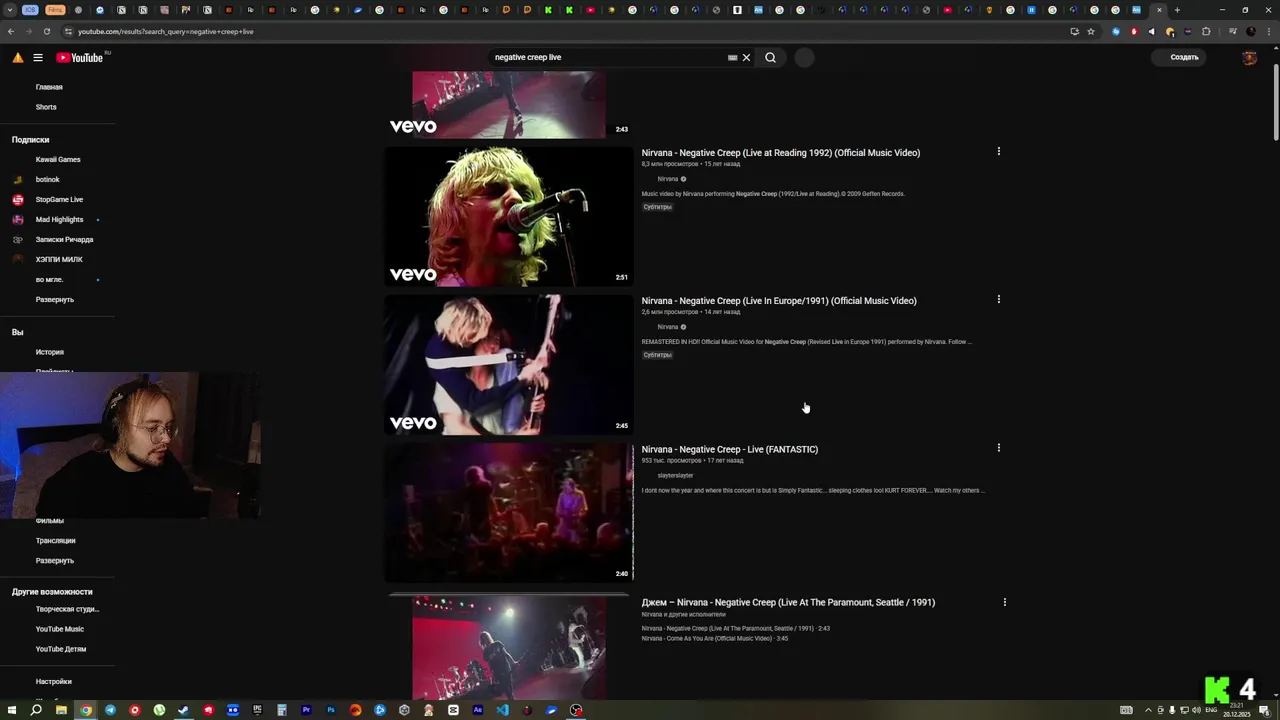Open Windows Start menu
This screenshot has height=720, width=1280.
(x=12, y=710)
